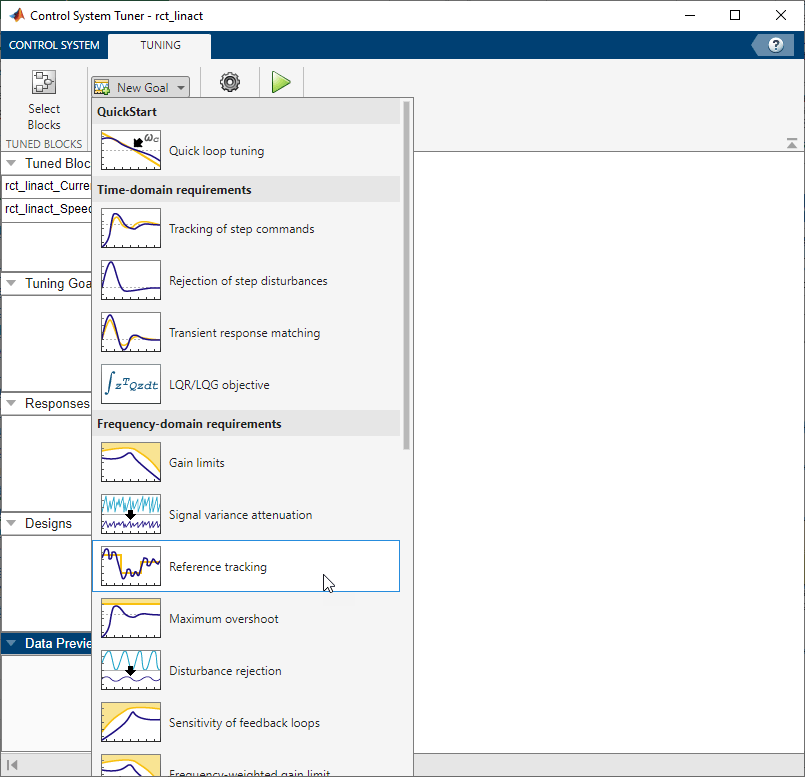Viewport: 805px width, 777px height.
Task: Collapse the Designs panel section
Action: (x=12, y=523)
